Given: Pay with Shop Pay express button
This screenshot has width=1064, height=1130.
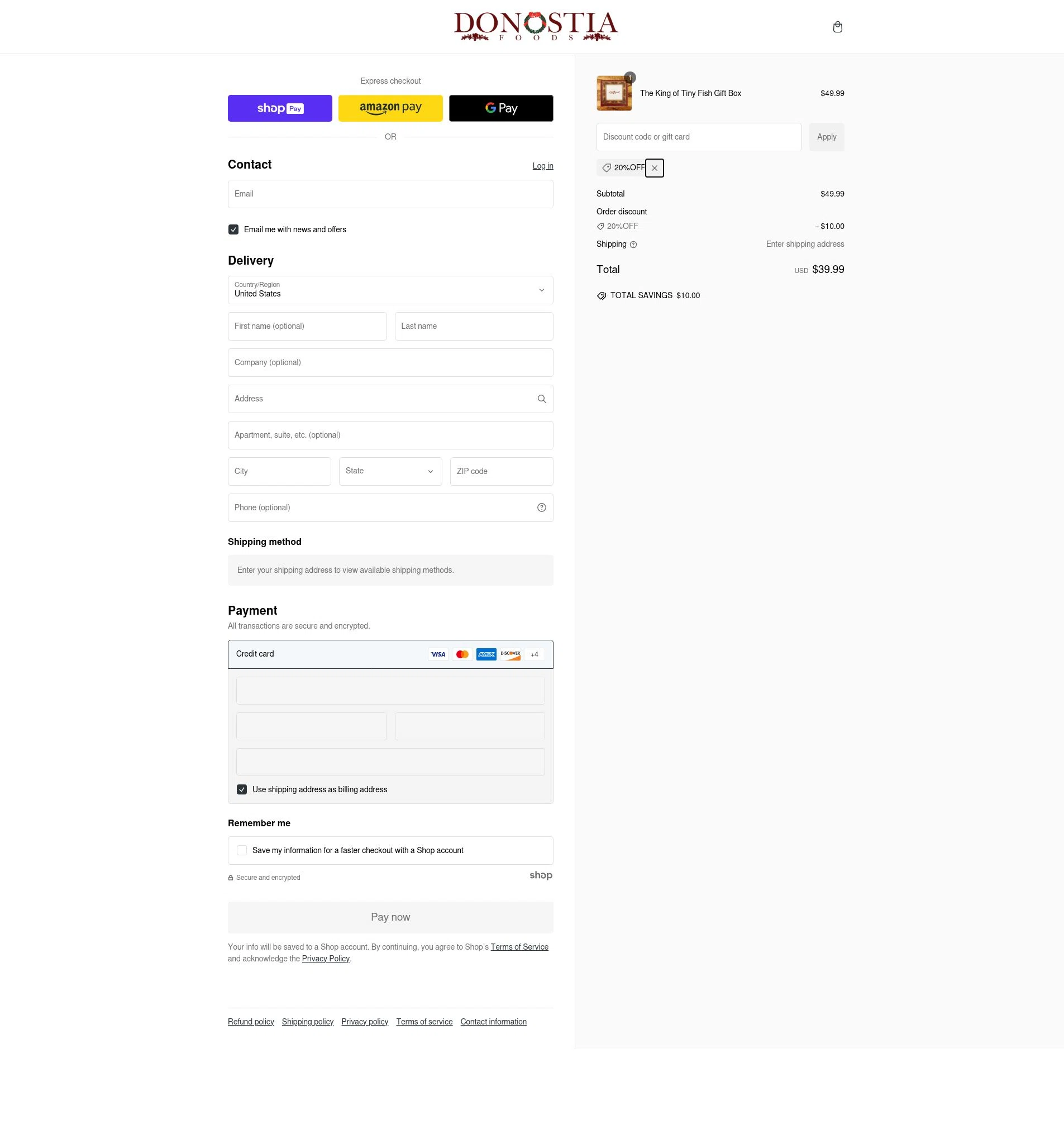Looking at the screenshot, I should (280, 108).
